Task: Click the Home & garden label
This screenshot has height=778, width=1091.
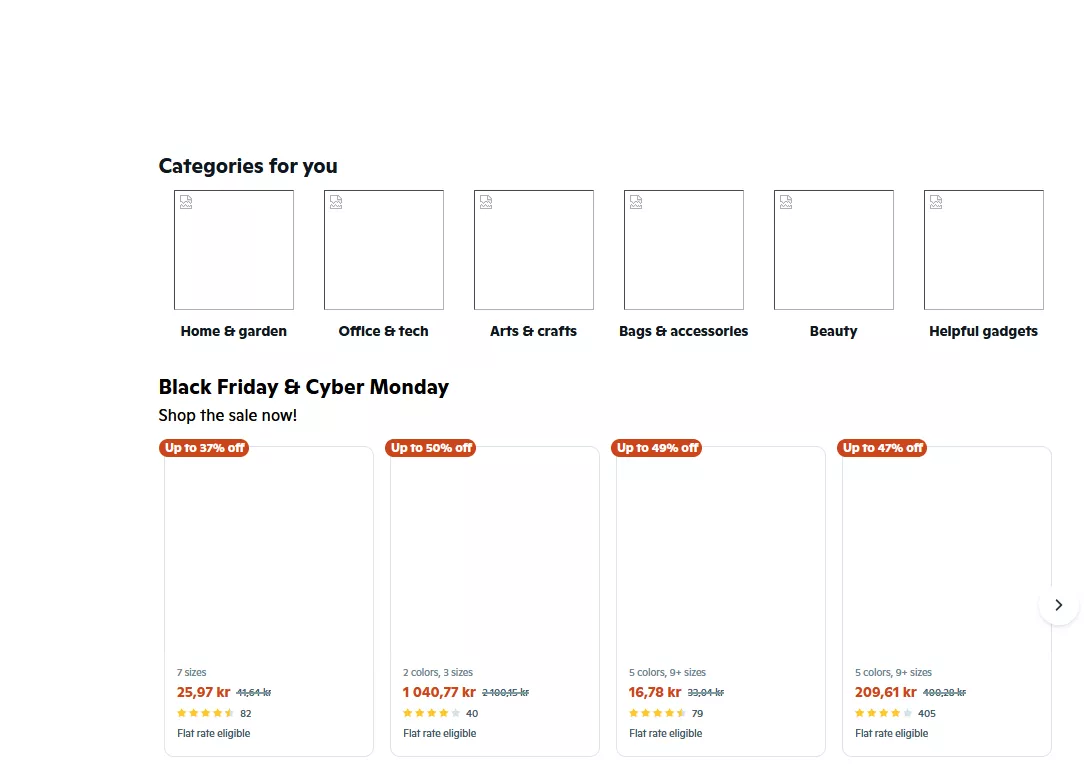Action: pyautogui.click(x=234, y=331)
